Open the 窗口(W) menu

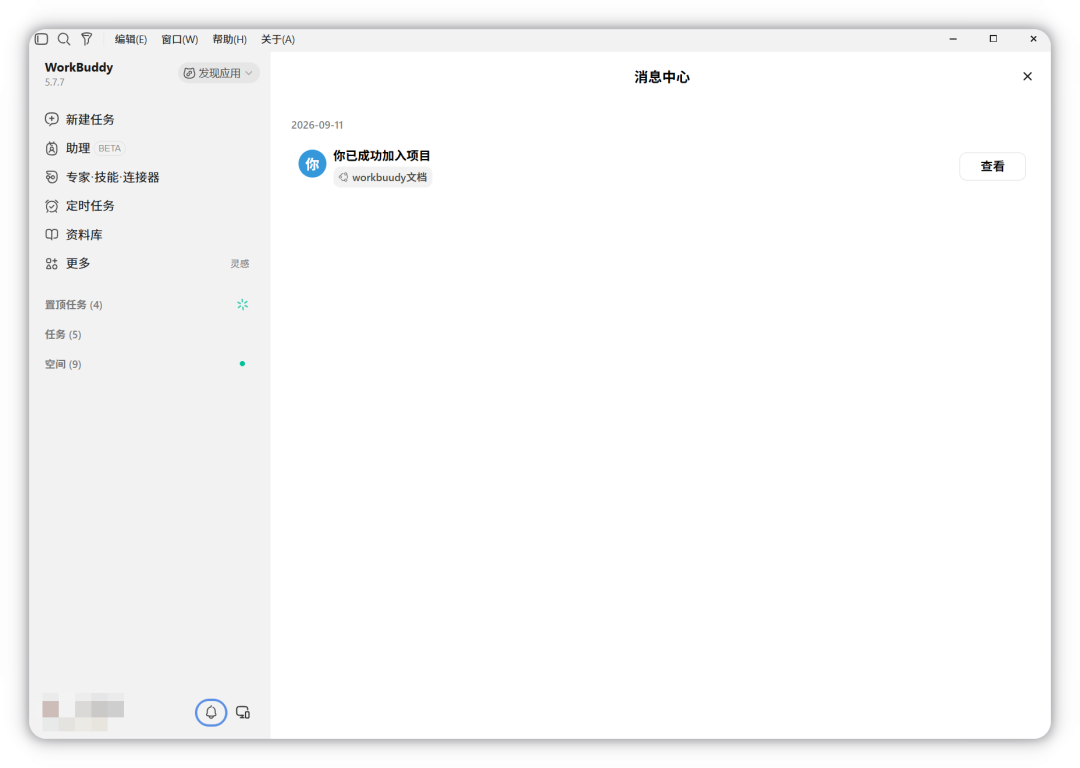[180, 39]
